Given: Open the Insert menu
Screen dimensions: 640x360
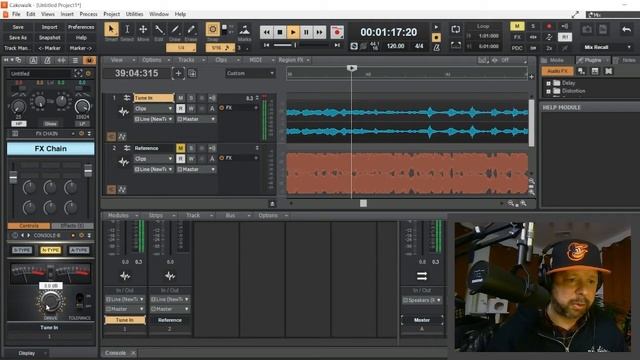Looking at the screenshot, I should [67, 14].
